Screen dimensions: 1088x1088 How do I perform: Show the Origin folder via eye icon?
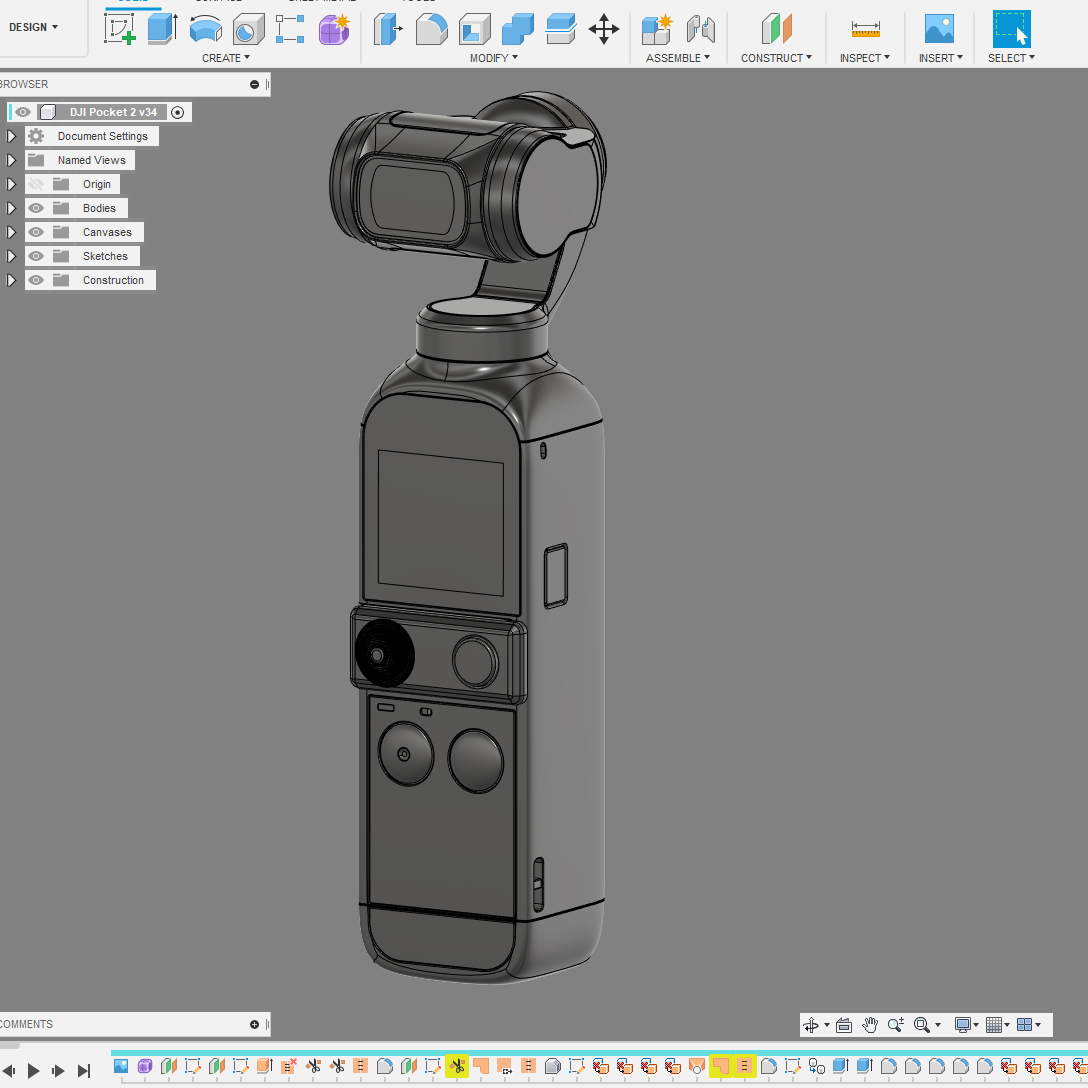36,184
